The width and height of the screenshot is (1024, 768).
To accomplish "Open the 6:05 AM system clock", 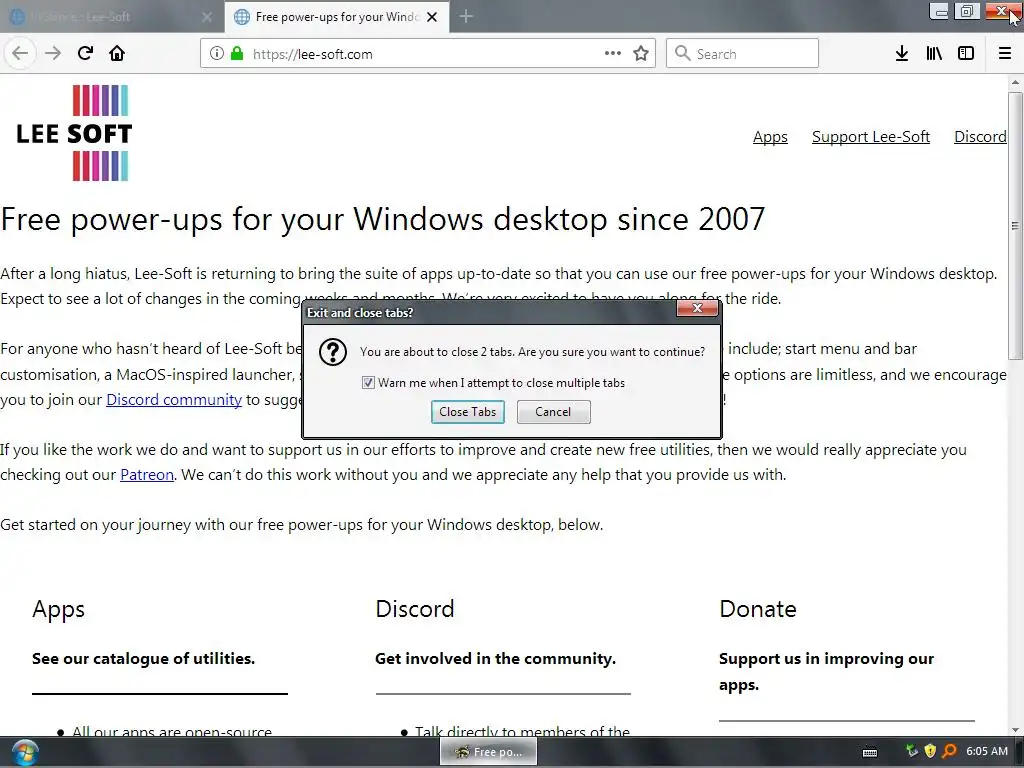I will tap(987, 752).
